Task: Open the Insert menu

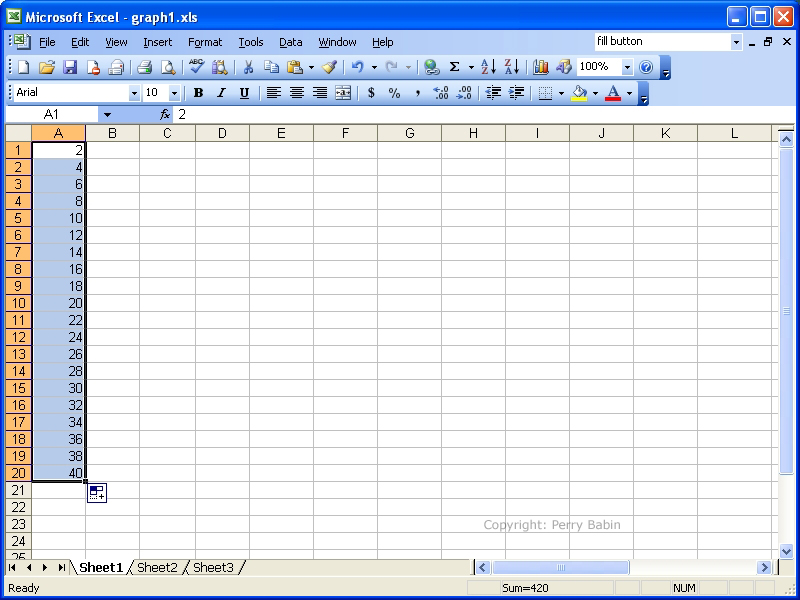Action: click(158, 42)
